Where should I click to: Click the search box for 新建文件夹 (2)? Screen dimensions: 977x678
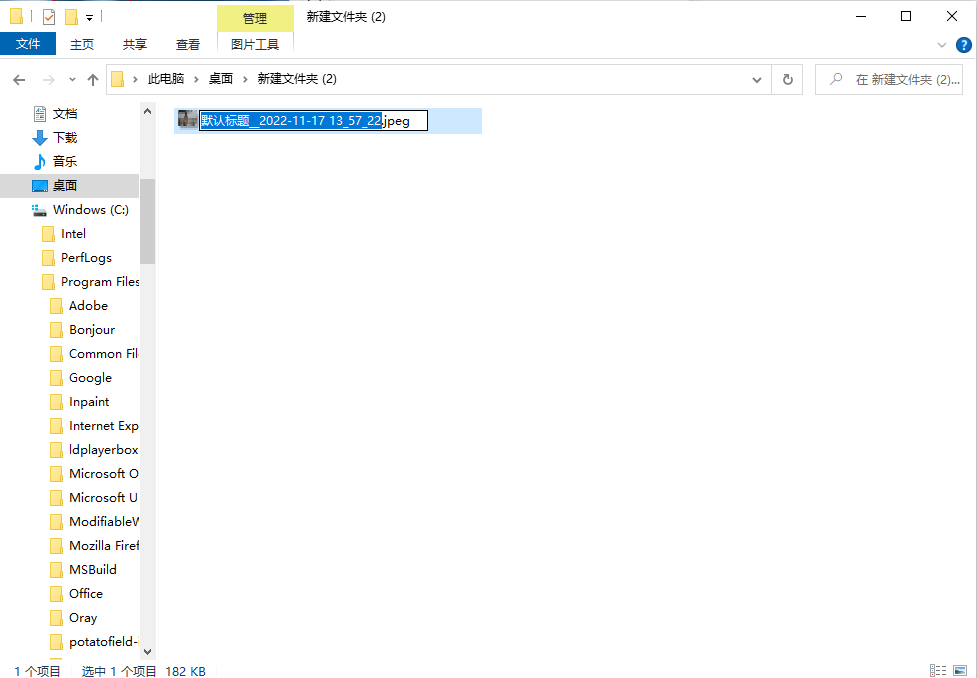889,80
